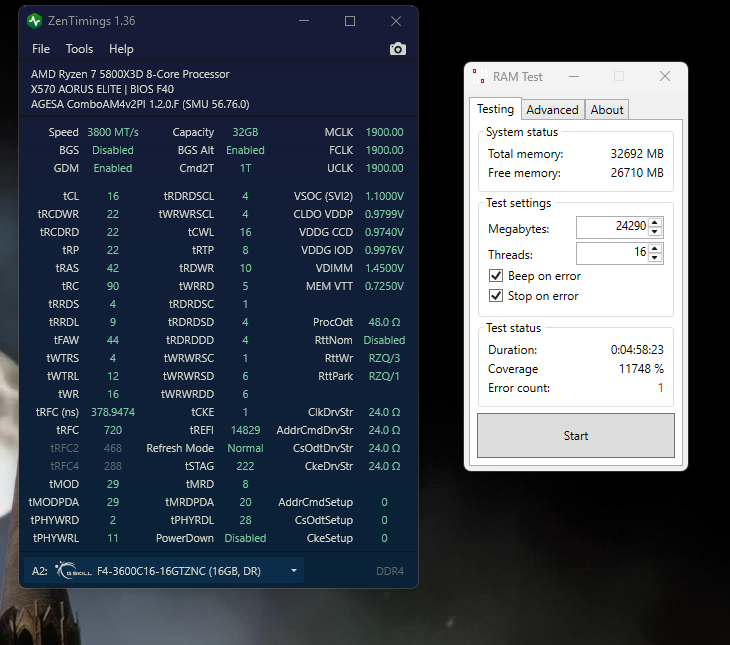Click the tRC value 90

(x=113, y=286)
